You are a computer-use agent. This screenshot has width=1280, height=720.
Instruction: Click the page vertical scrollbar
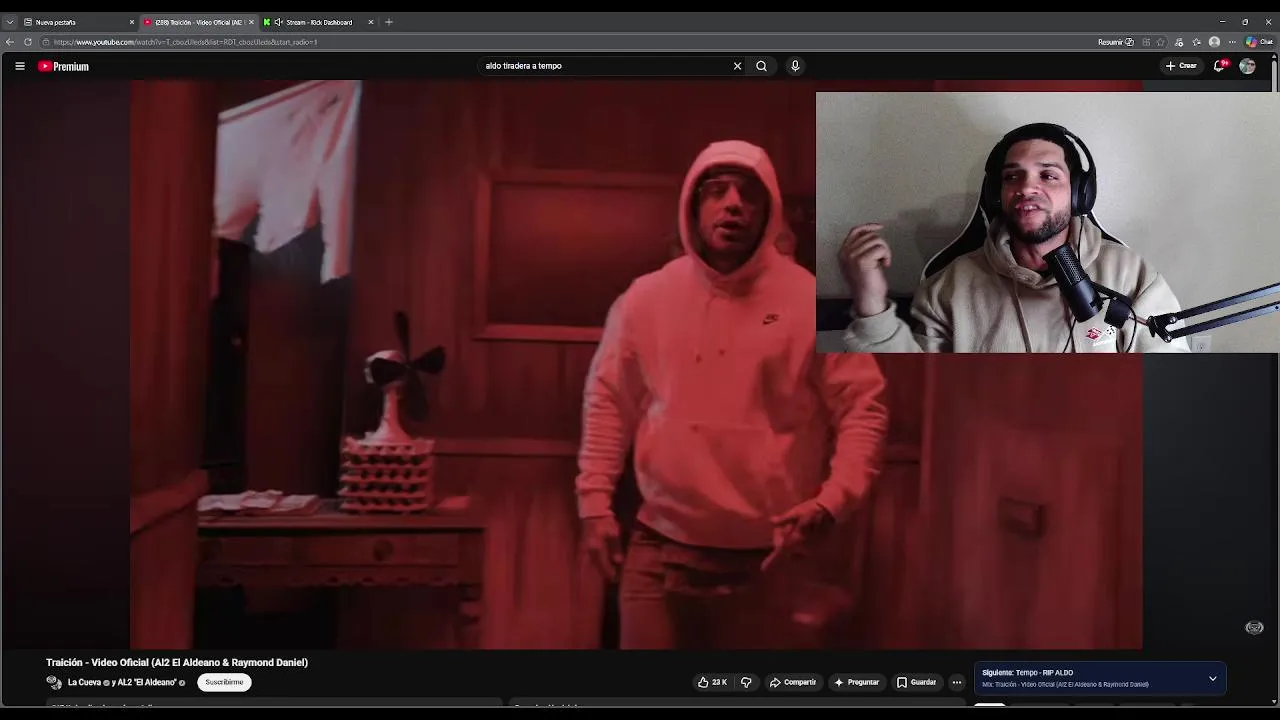click(1275, 380)
